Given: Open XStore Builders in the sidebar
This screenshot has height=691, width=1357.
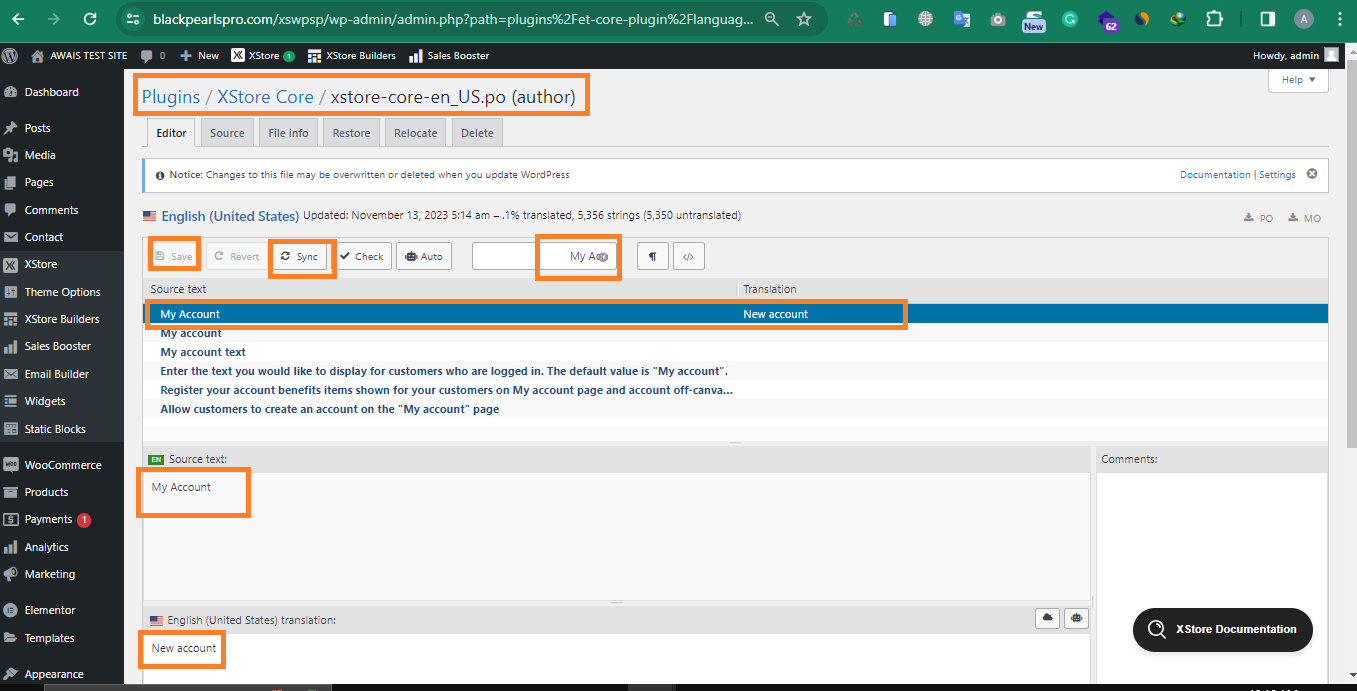Looking at the screenshot, I should 62,319.
